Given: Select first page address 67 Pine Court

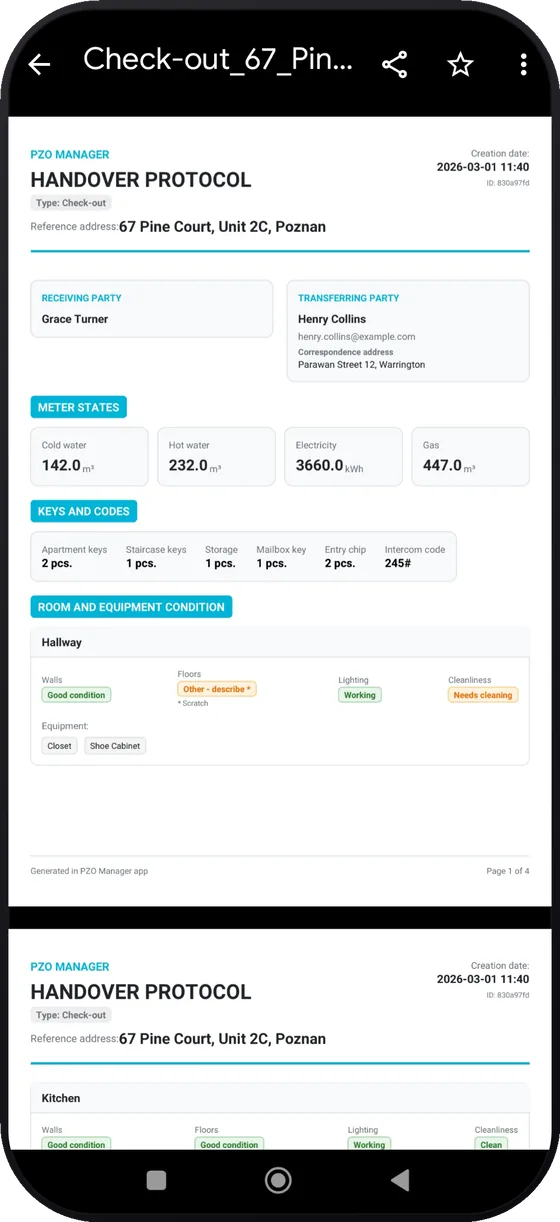Looking at the screenshot, I should pyautogui.click(x=222, y=227).
